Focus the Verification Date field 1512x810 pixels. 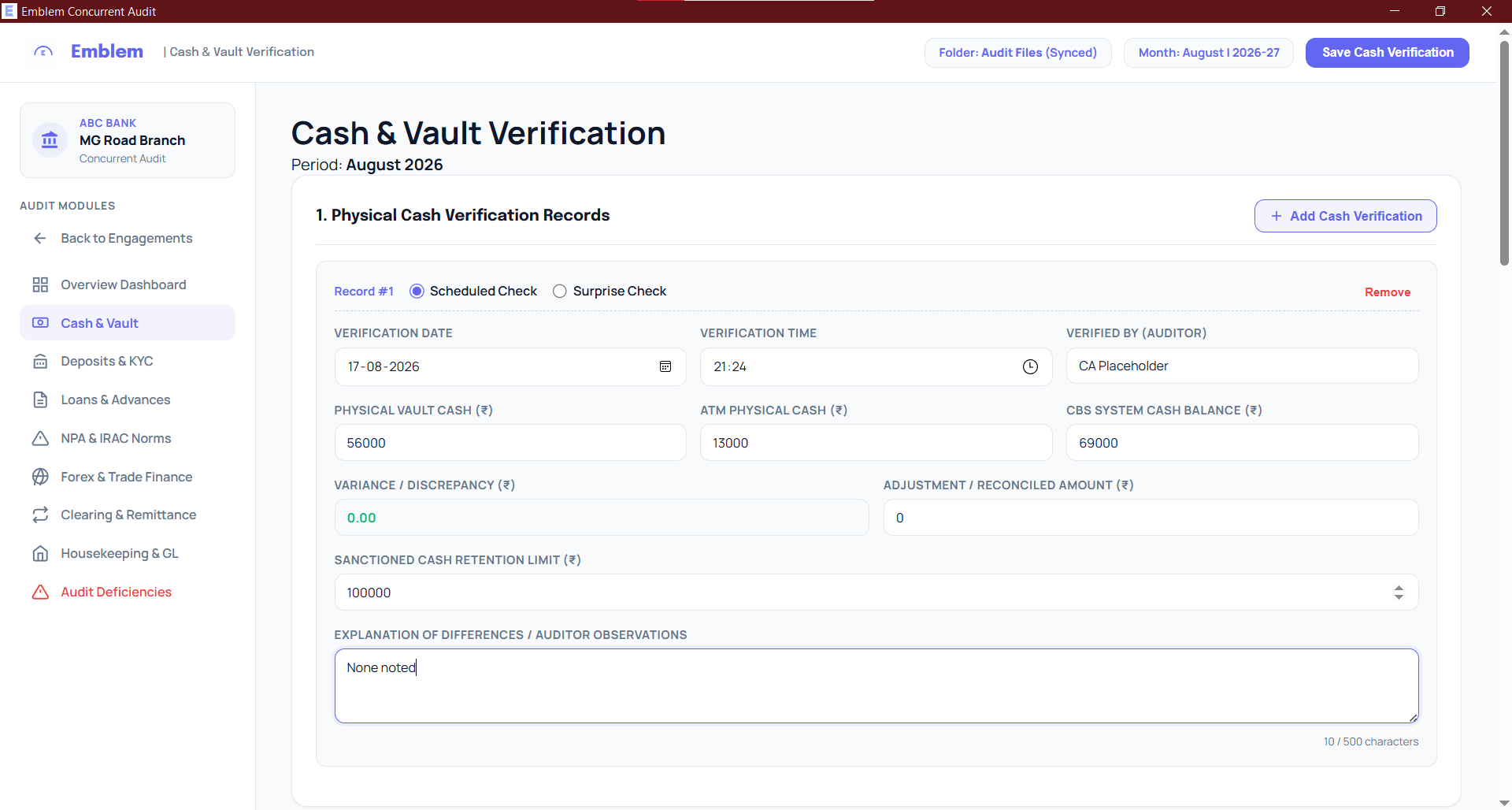pyautogui.click(x=510, y=366)
